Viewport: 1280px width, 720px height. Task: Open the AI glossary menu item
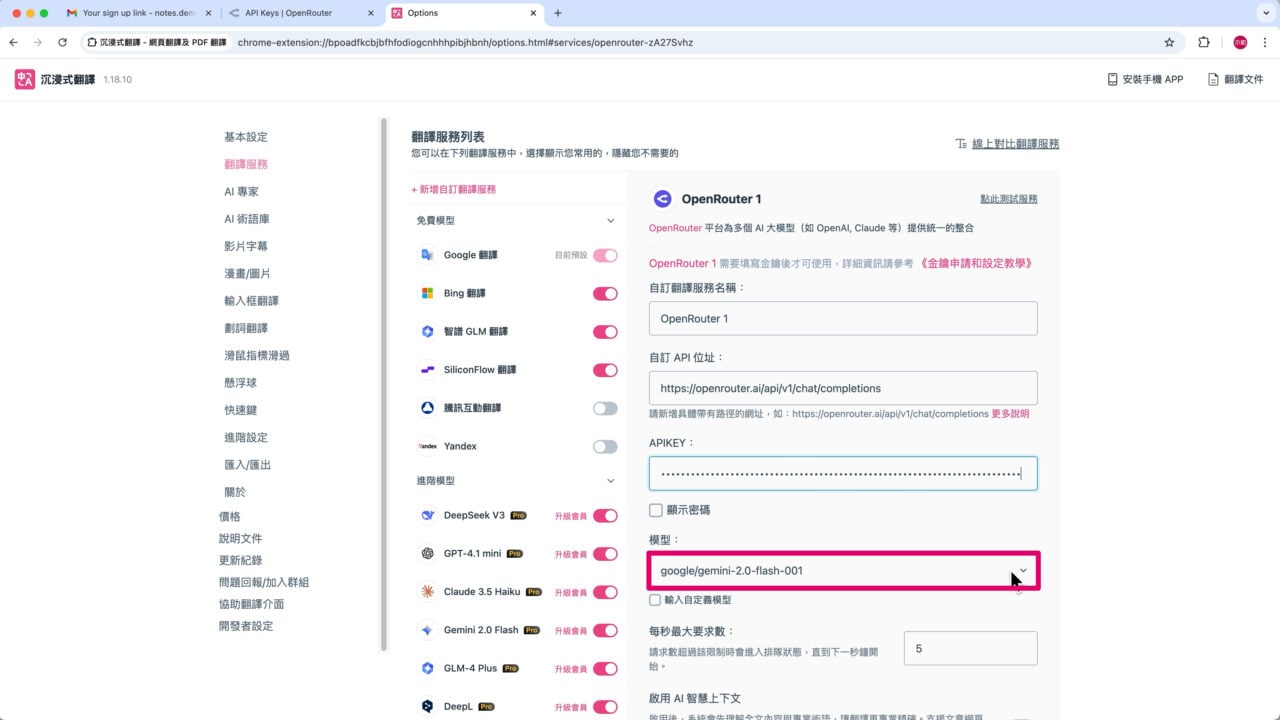click(247, 219)
